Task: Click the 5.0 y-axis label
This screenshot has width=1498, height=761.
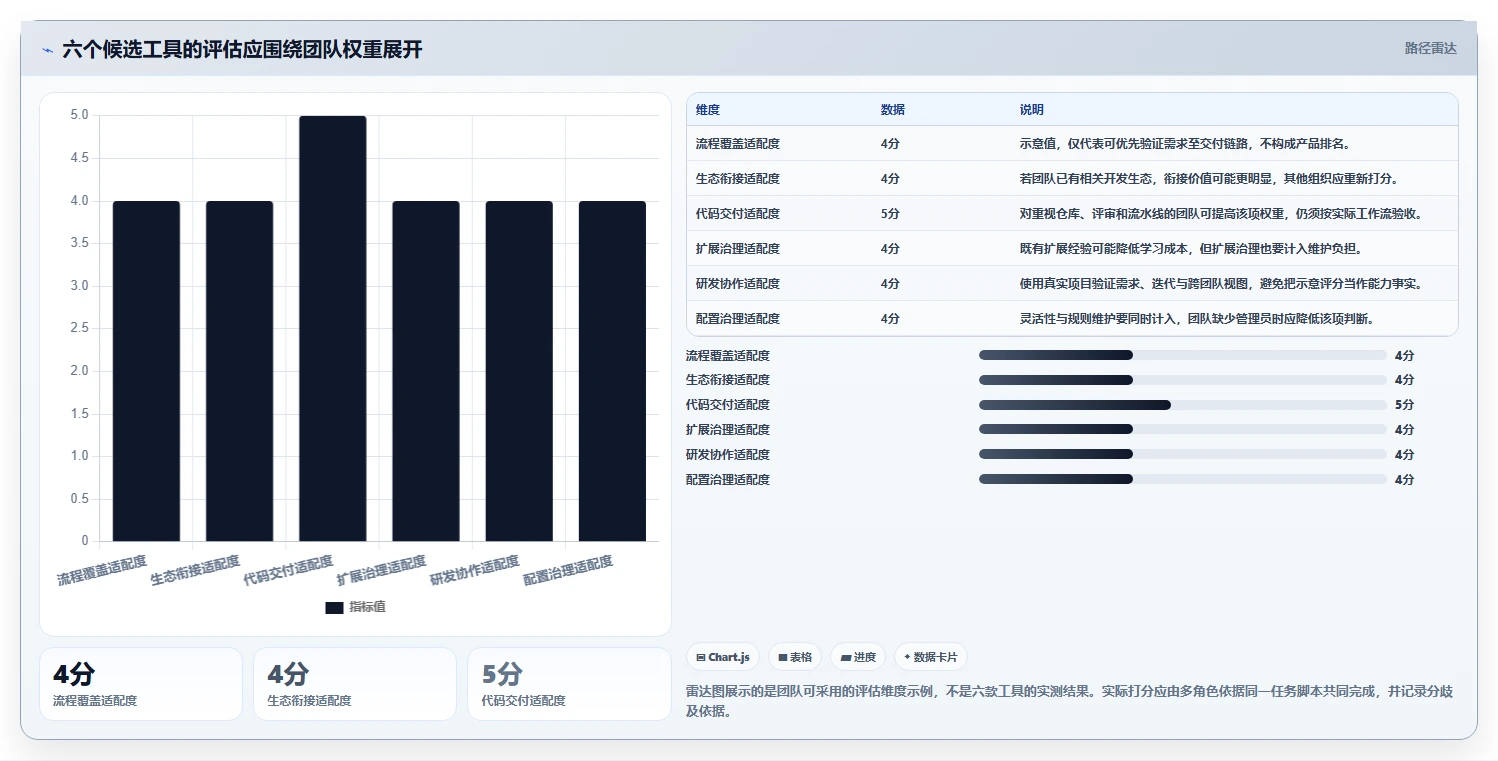Action: point(79,115)
